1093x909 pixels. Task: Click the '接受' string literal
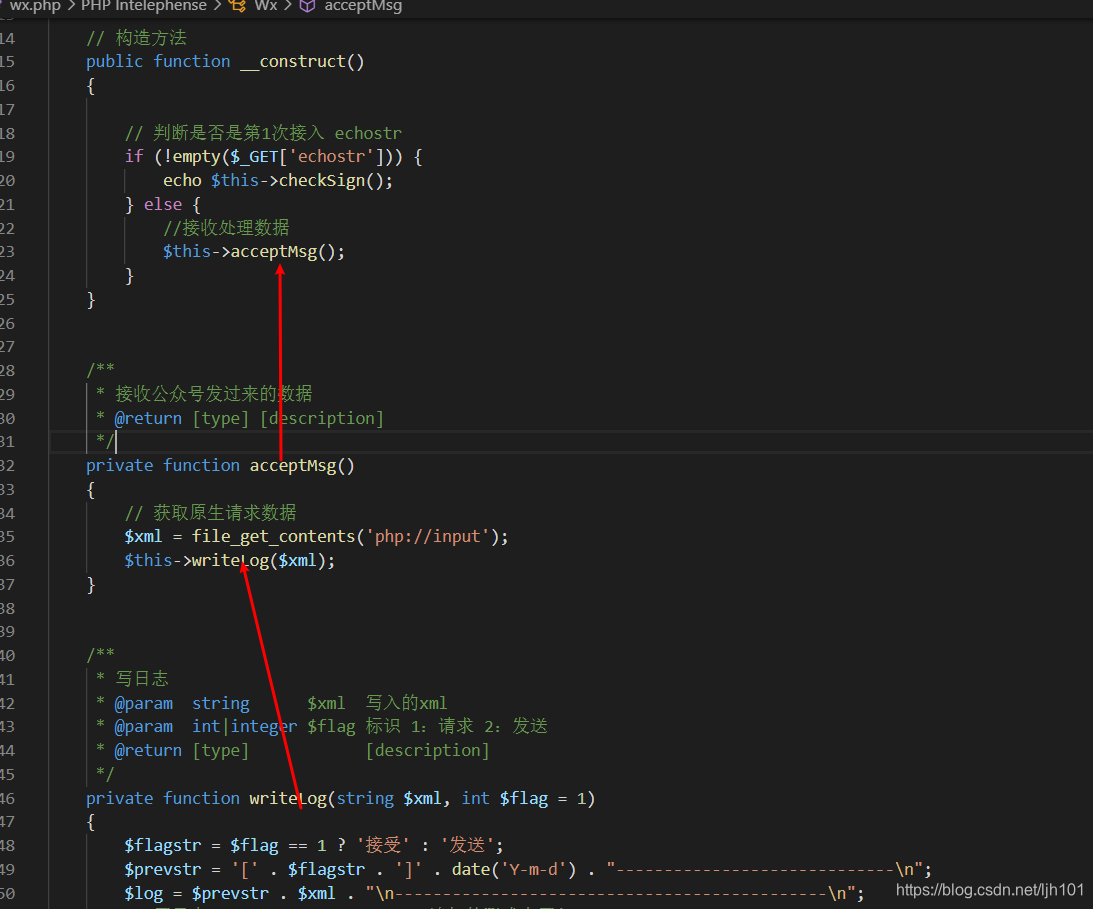tap(383, 846)
